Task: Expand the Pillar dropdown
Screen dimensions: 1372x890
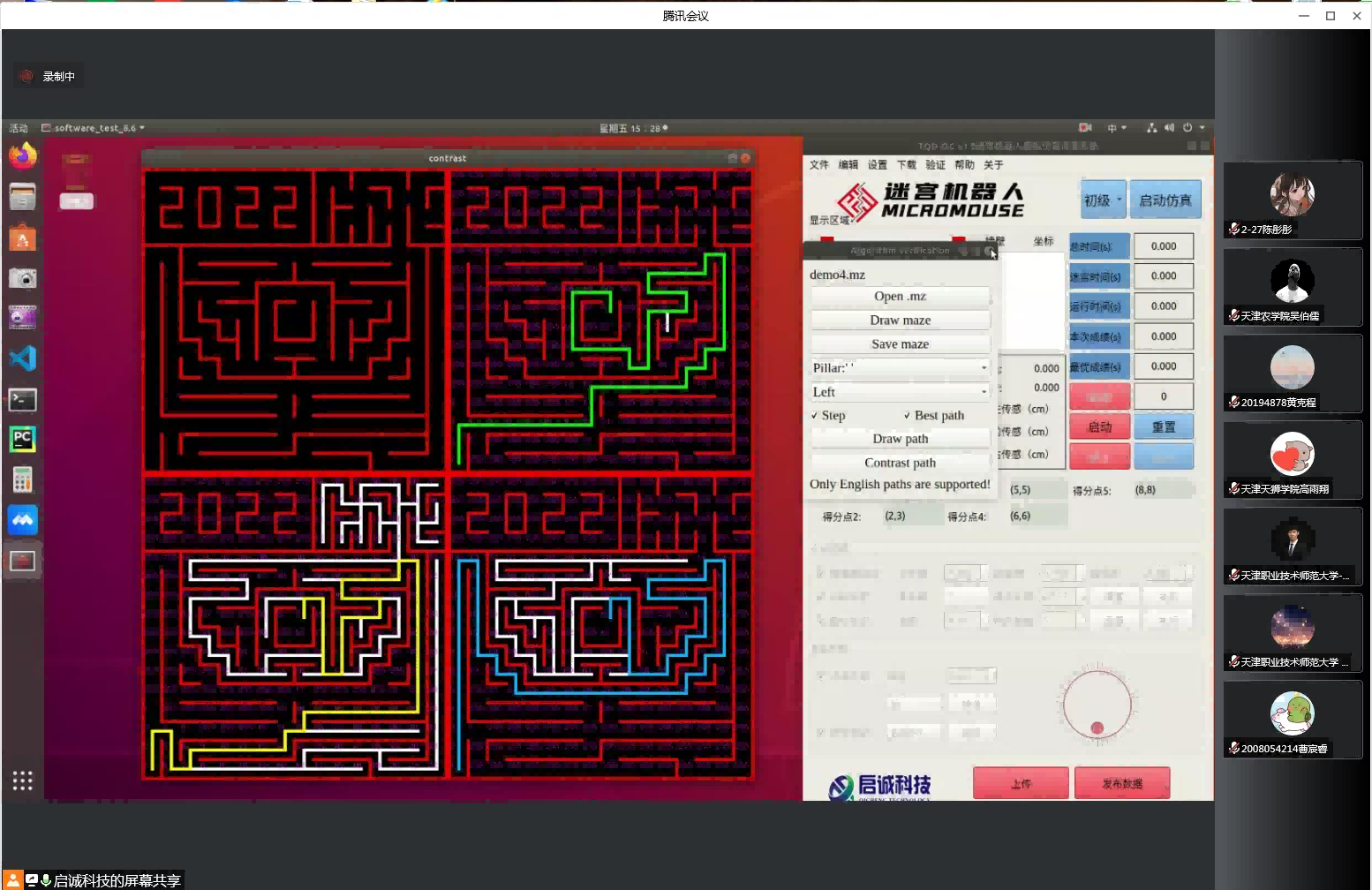Action: click(x=900, y=368)
